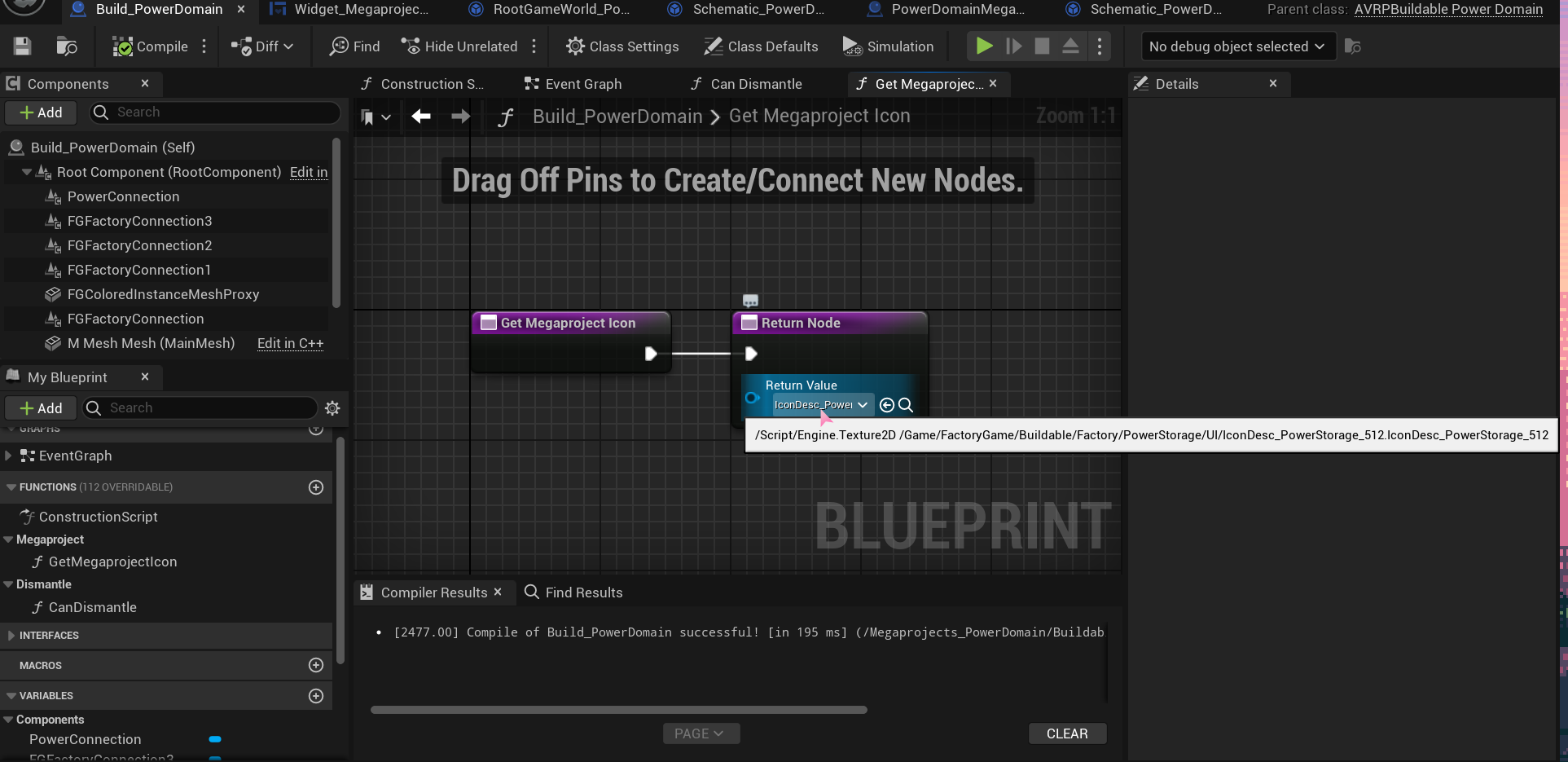1568x762 pixels.
Task: Navigate forward with right arrow
Action: pyautogui.click(x=461, y=117)
